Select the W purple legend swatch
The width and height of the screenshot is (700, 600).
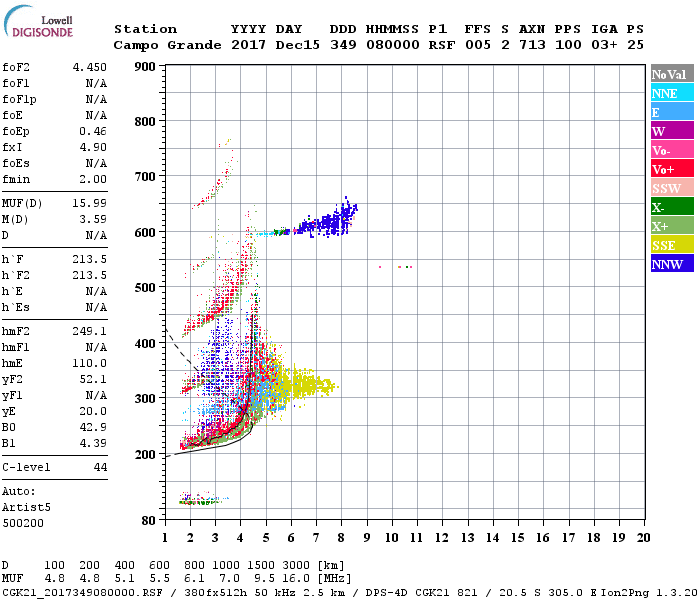click(672, 131)
